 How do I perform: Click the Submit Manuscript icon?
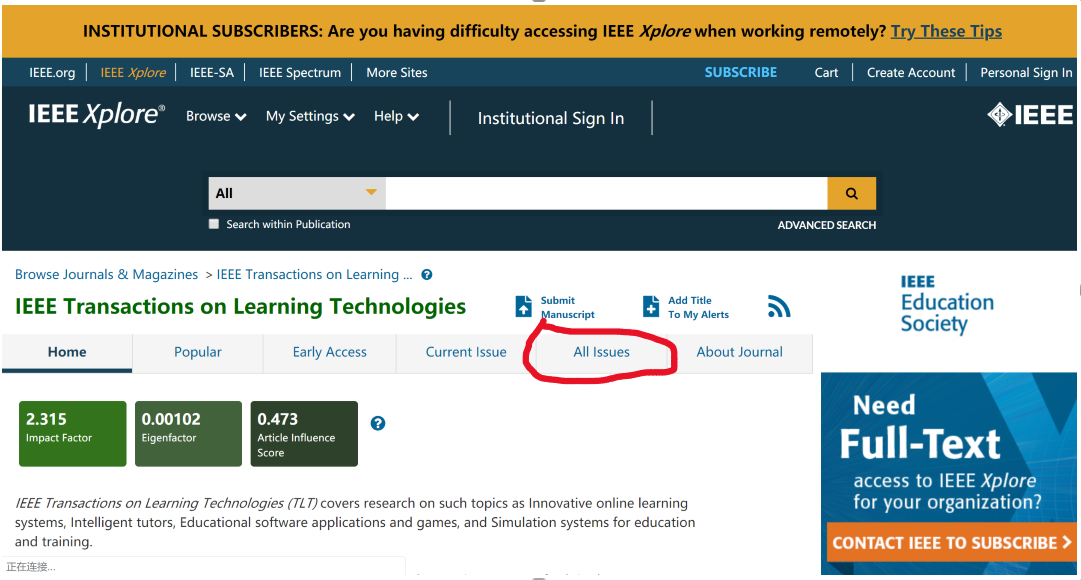click(x=524, y=306)
